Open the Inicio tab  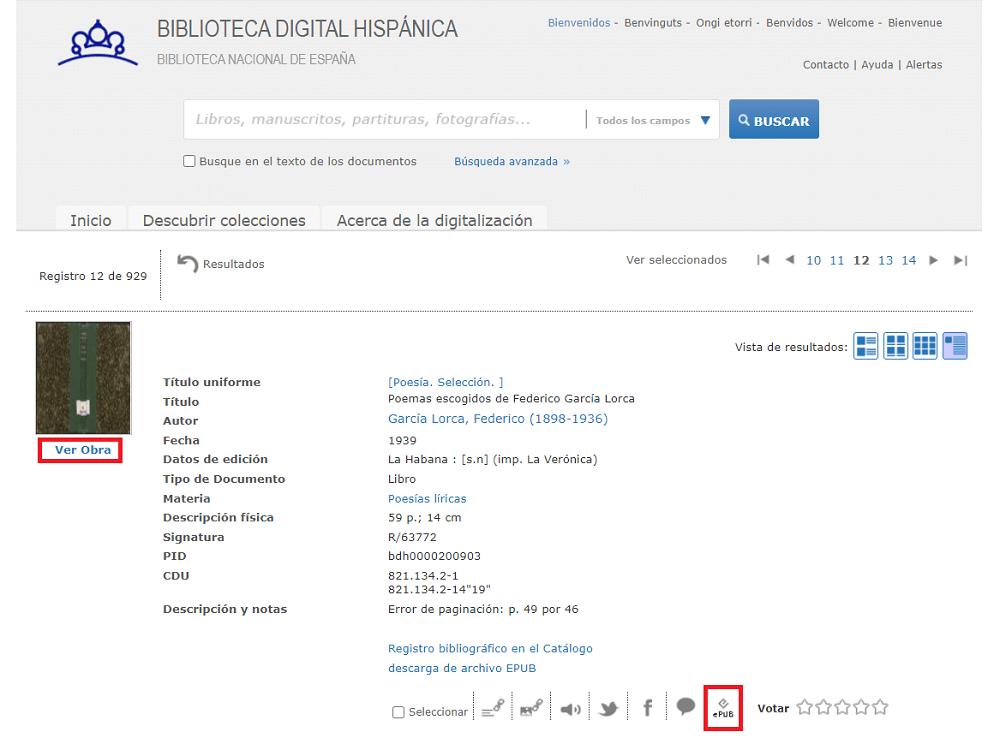tap(91, 220)
